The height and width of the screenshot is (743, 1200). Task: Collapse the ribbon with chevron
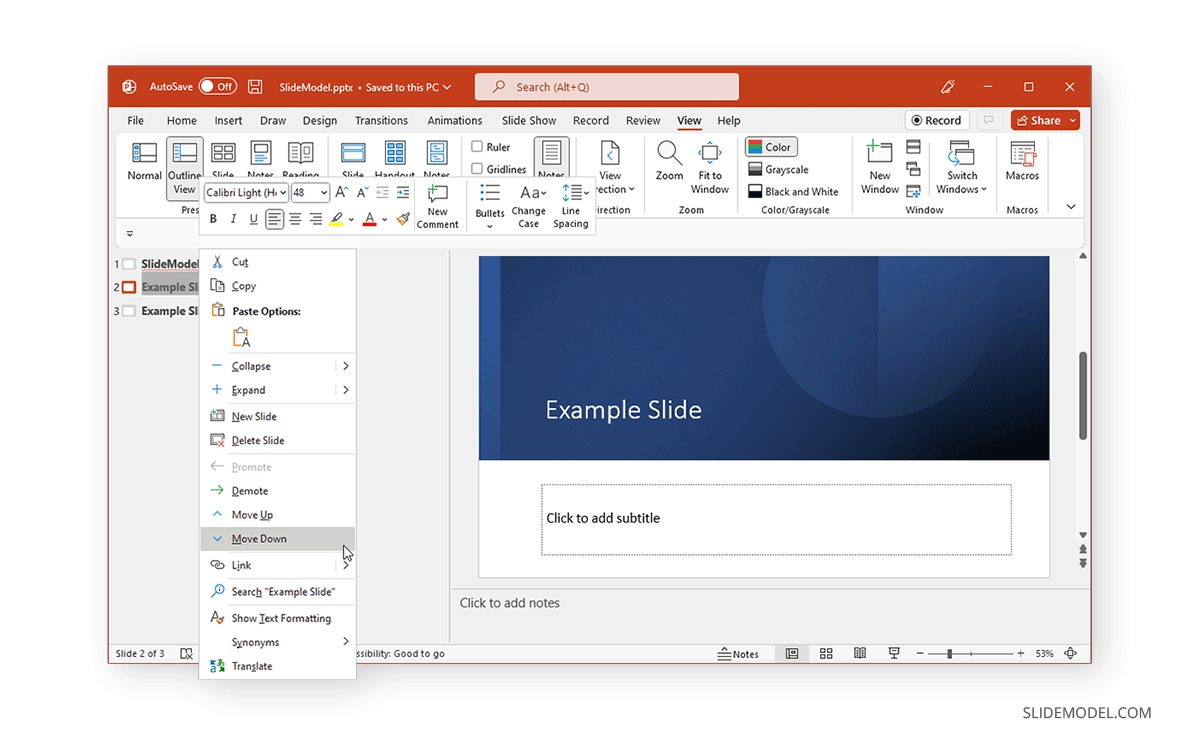1071,207
